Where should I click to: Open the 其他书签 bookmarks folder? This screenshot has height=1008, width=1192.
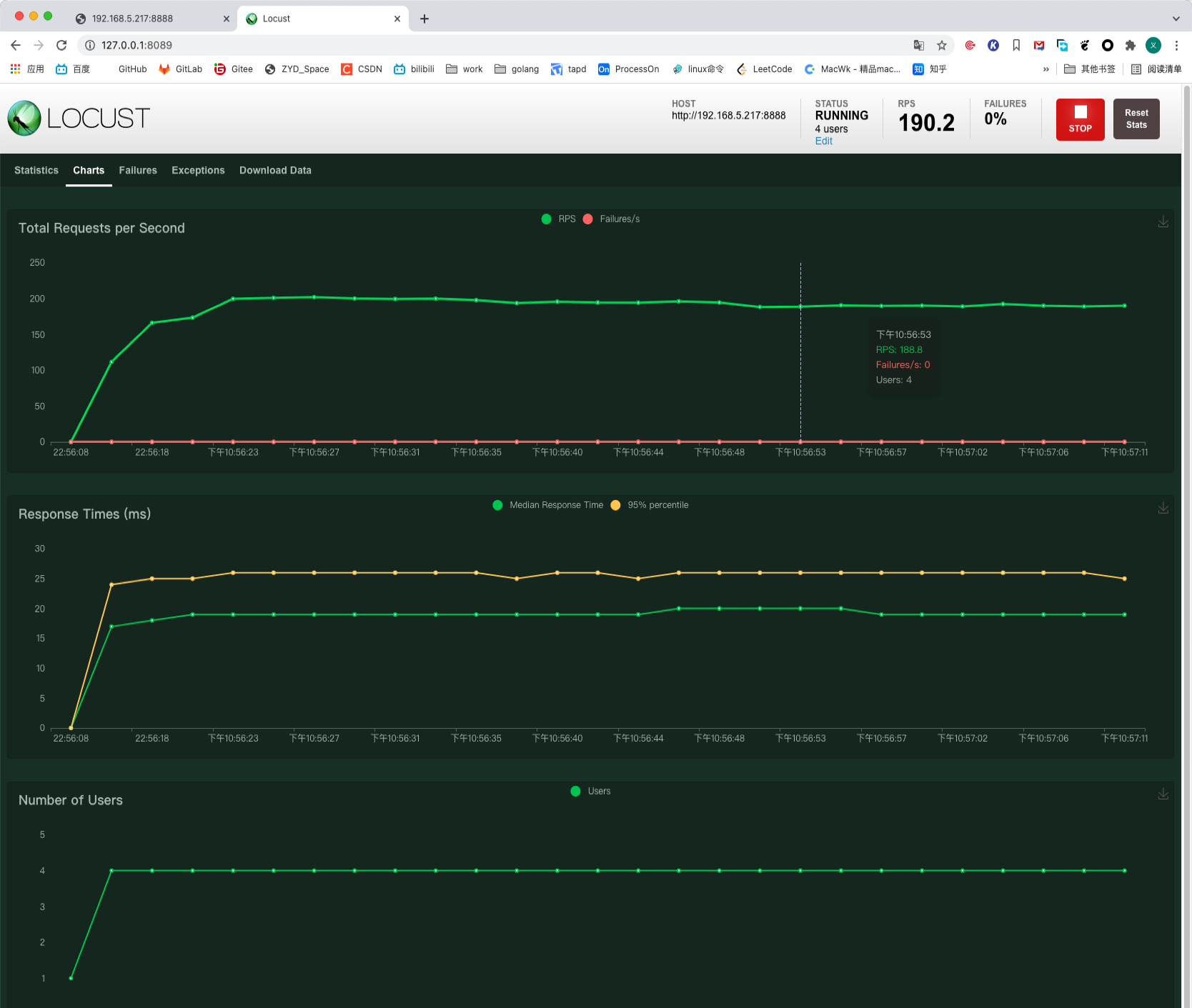tap(1090, 69)
